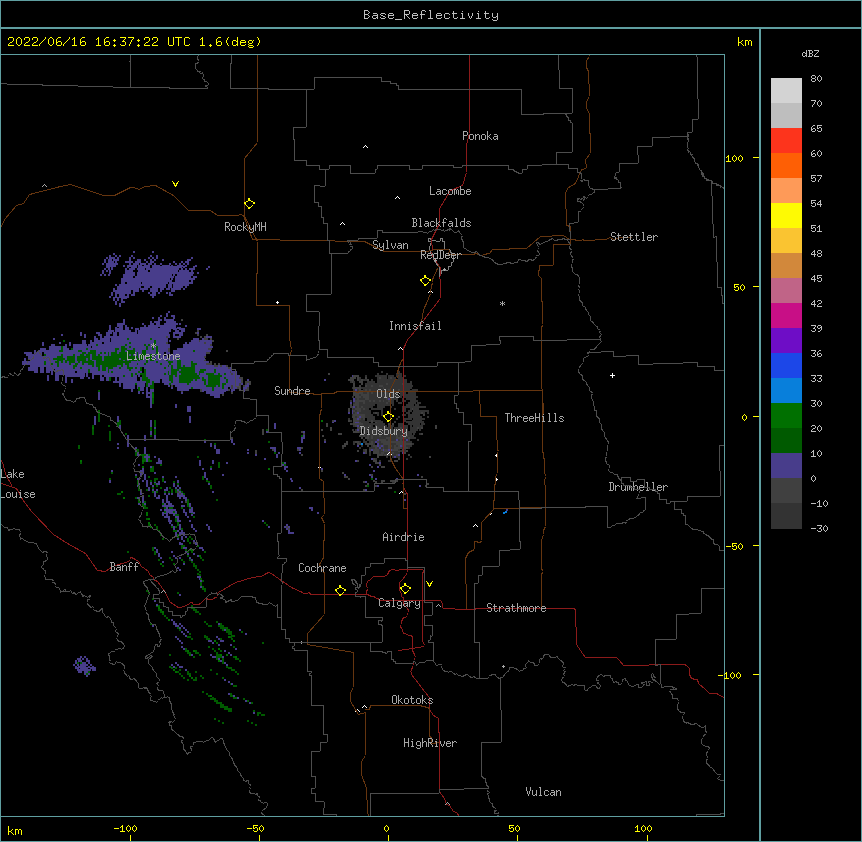Click the Okotoks town label
The image size is (862, 842).
pyautogui.click(x=412, y=700)
